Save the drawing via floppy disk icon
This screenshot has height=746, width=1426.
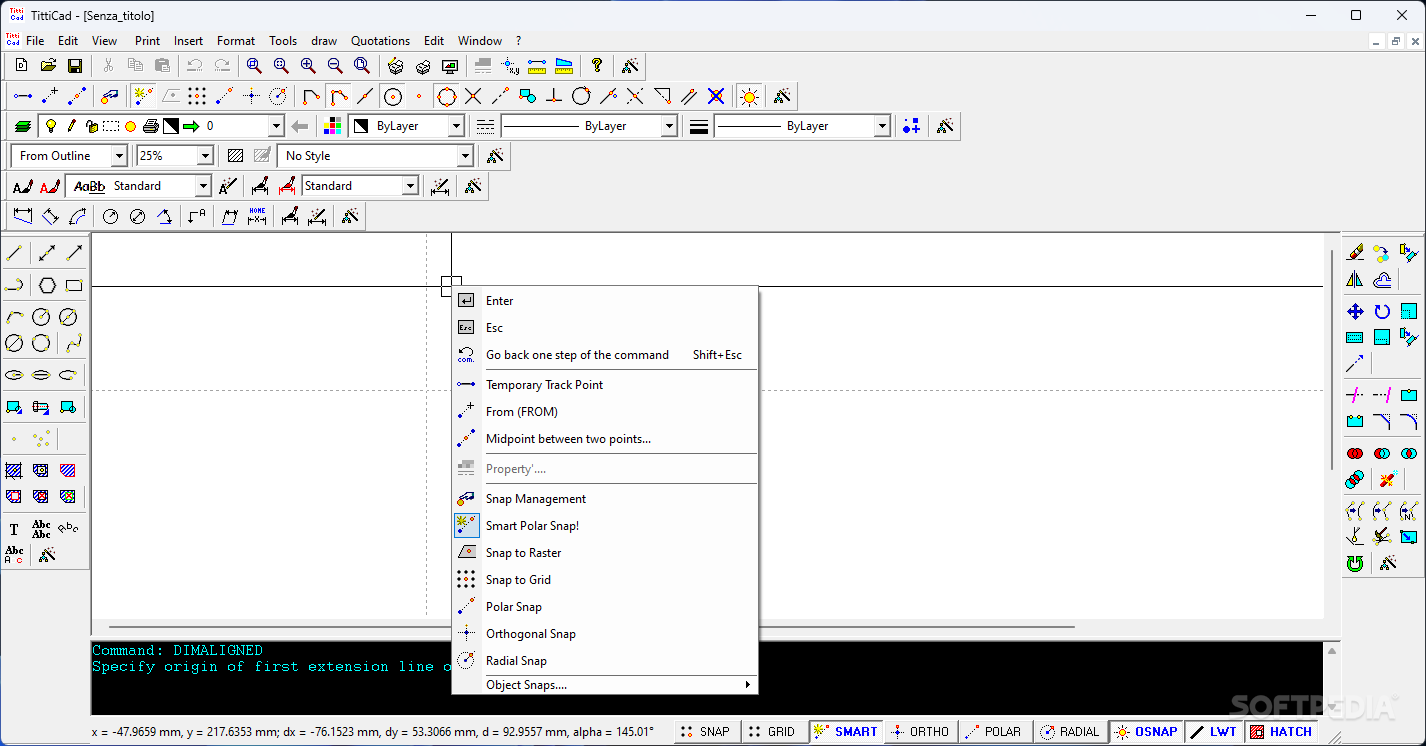coord(75,66)
